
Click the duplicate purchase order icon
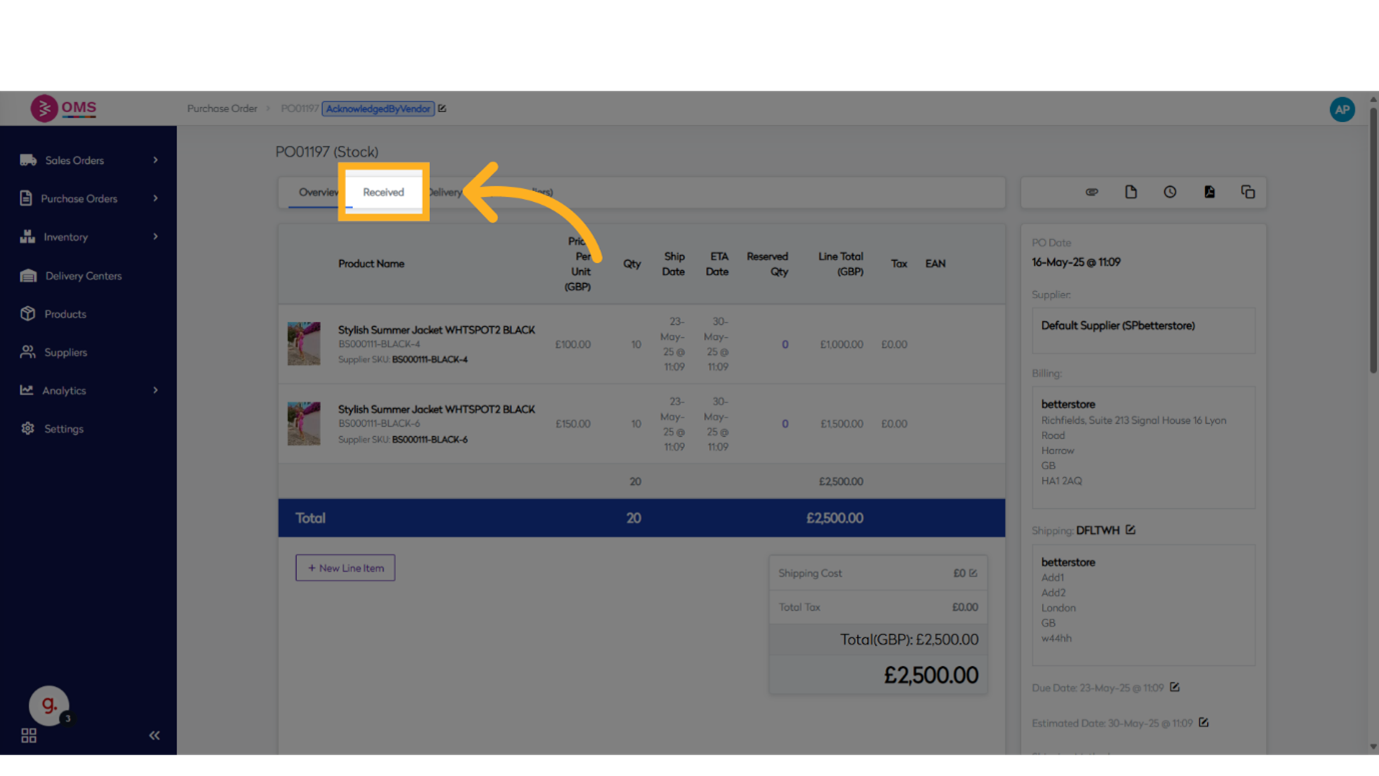(x=1247, y=192)
